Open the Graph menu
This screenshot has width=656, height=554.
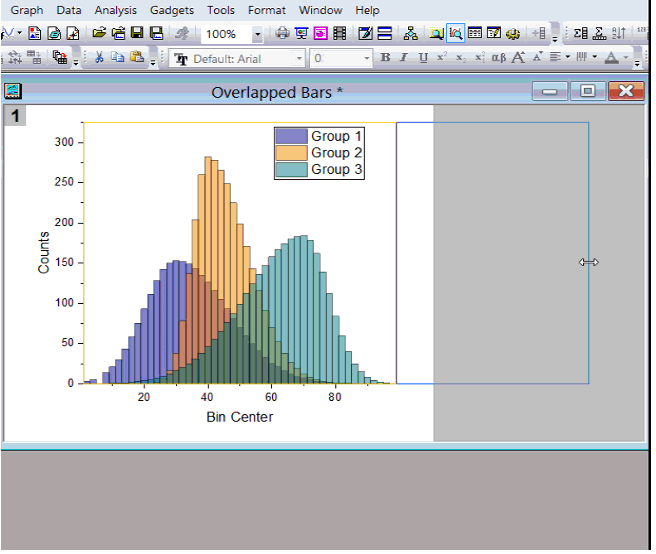[27, 10]
